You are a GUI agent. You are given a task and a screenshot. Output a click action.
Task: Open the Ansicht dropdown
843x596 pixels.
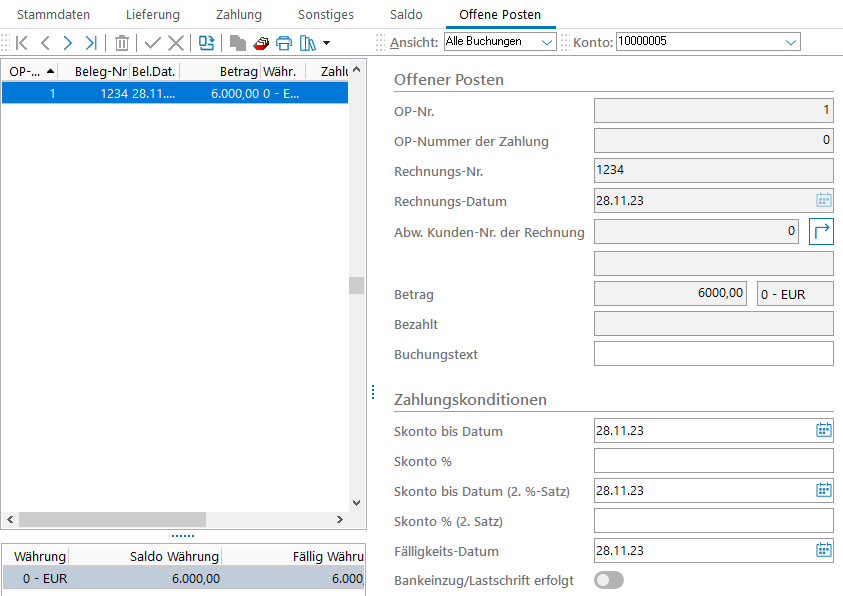(546, 42)
